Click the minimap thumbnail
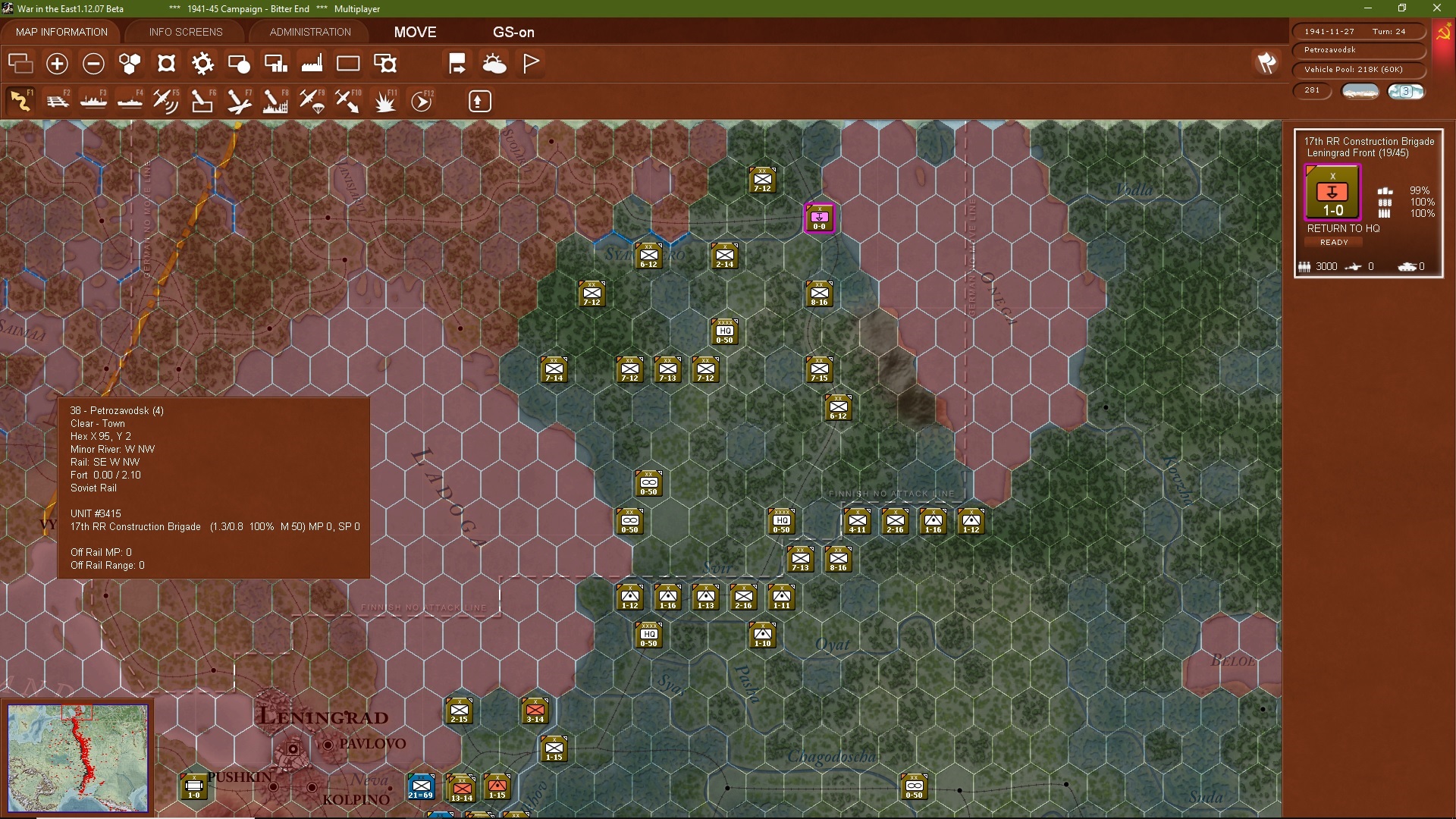The image size is (1456, 819). point(77,758)
